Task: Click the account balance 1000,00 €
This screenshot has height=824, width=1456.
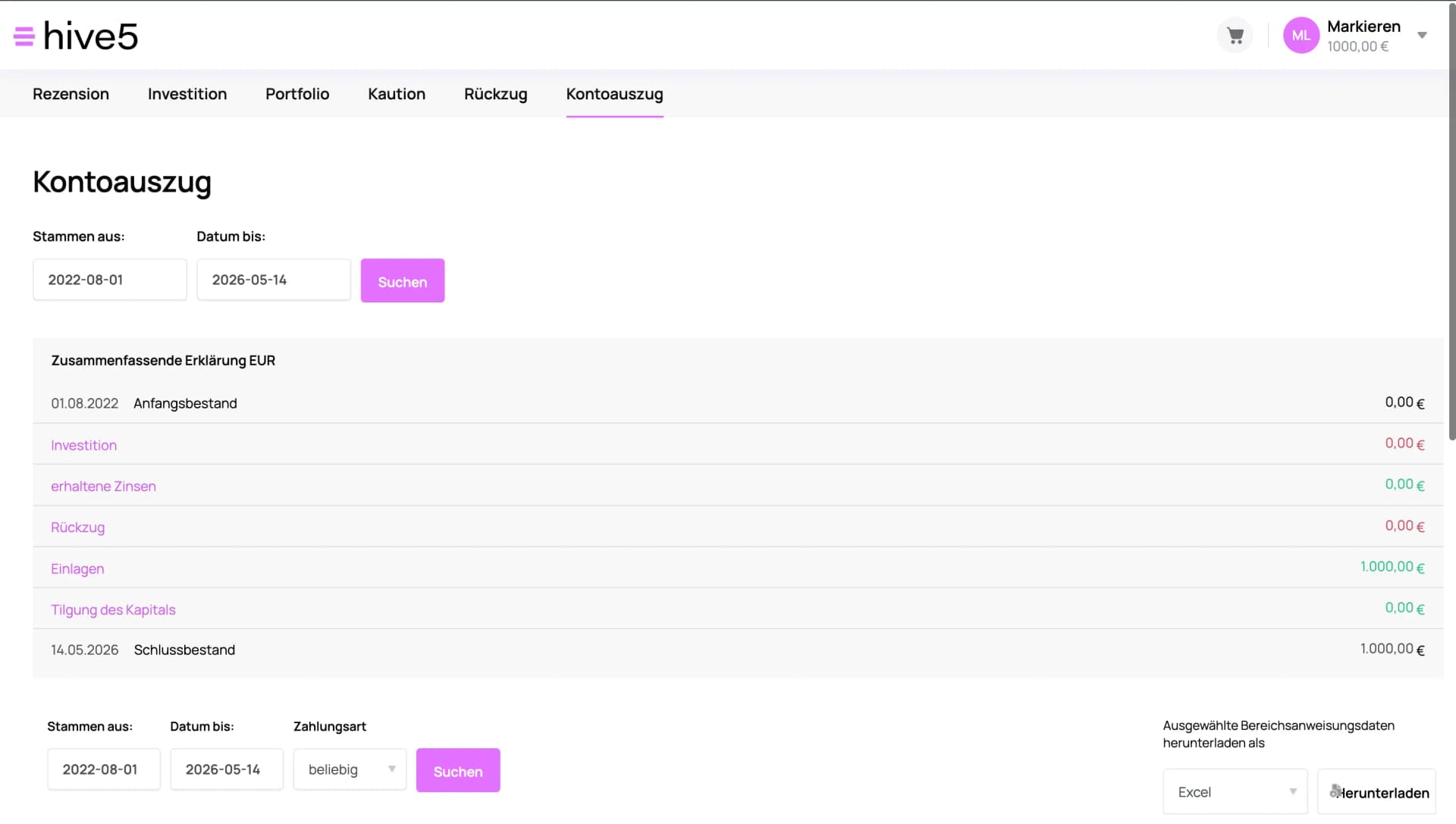Action: tap(1357, 47)
